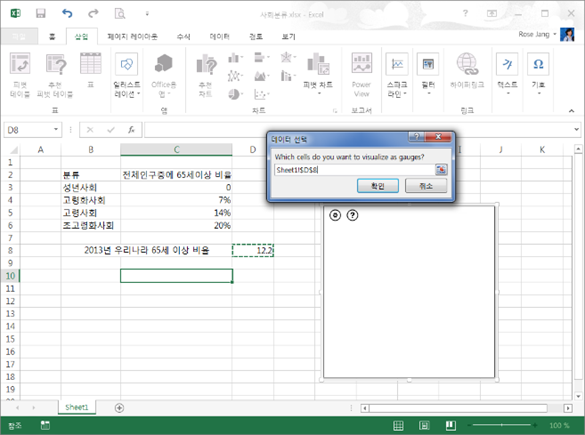Viewport: 585px width, 435px height.
Task: Insert a Table from the ribbon
Action: 91,71
